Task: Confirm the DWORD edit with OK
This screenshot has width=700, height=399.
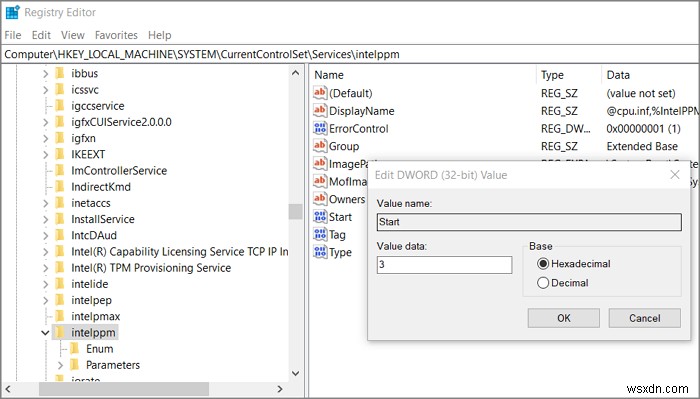Action: pos(563,318)
